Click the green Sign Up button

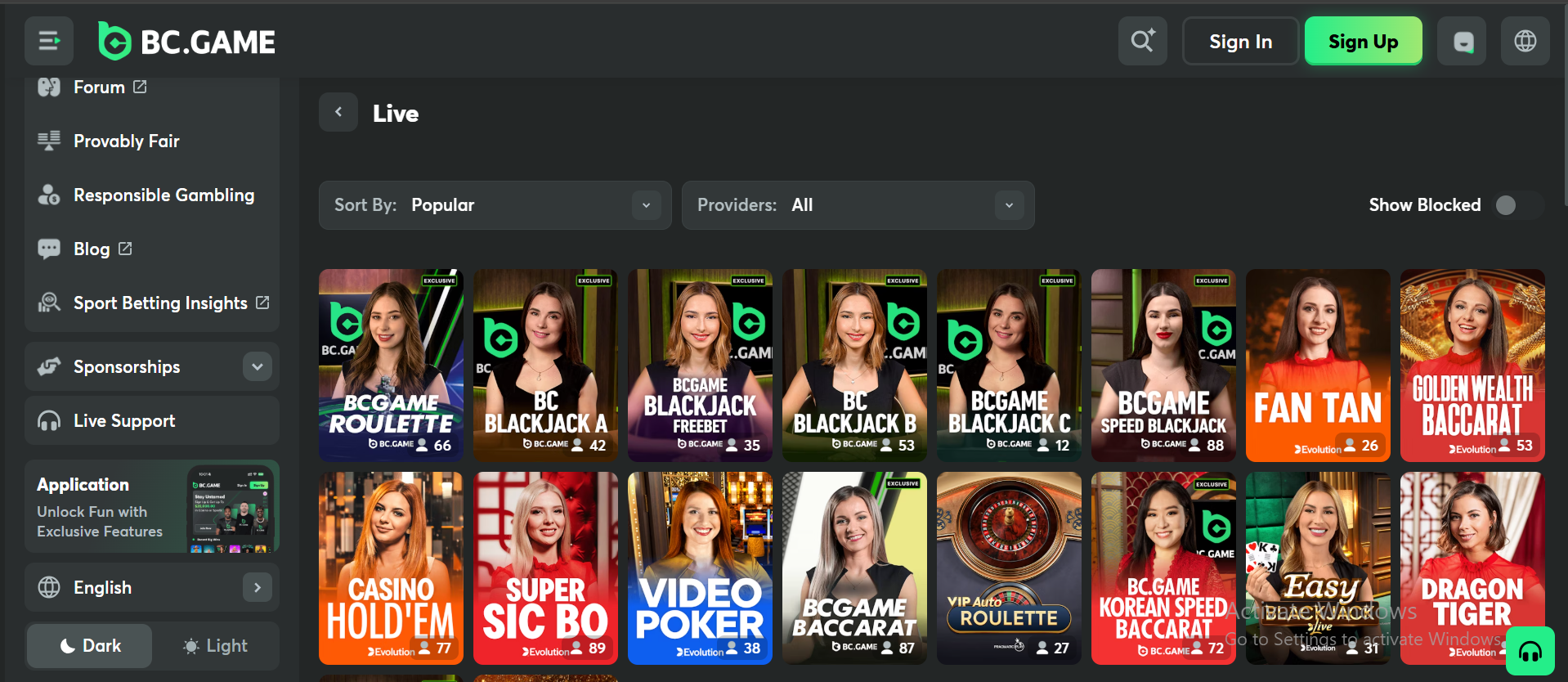tap(1363, 41)
